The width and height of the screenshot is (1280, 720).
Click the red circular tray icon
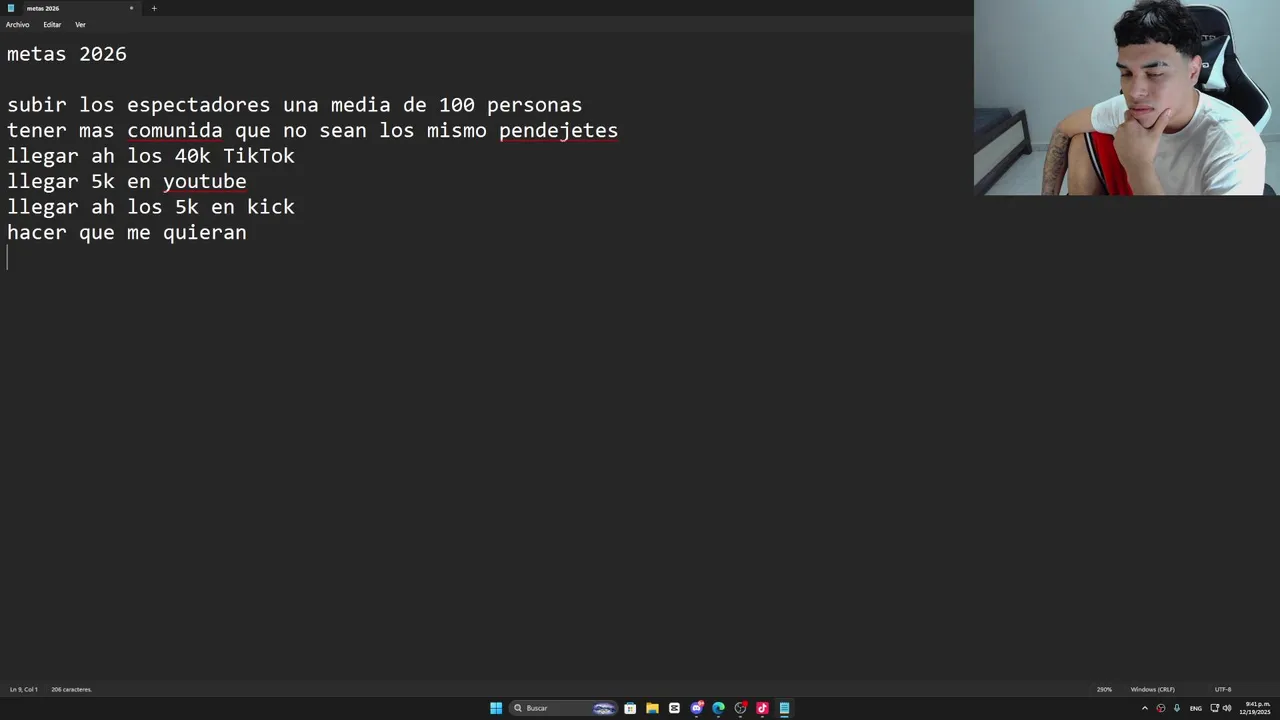(1161, 708)
